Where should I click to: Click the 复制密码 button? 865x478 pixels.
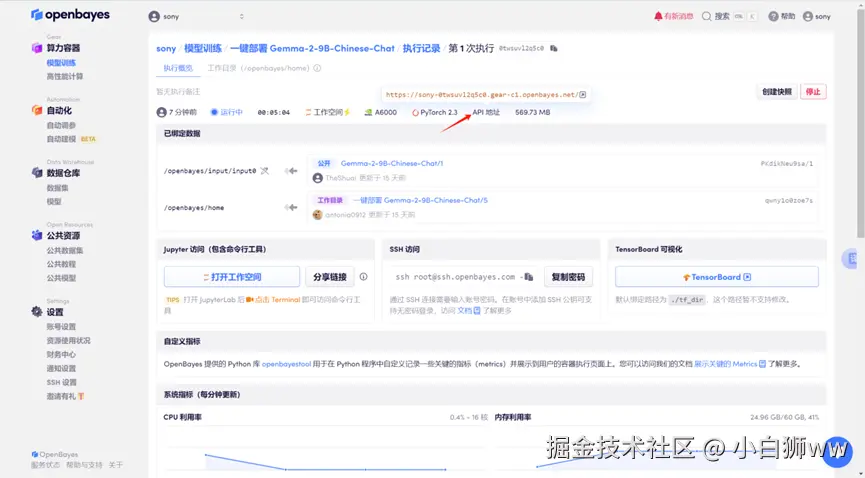[x=568, y=277]
